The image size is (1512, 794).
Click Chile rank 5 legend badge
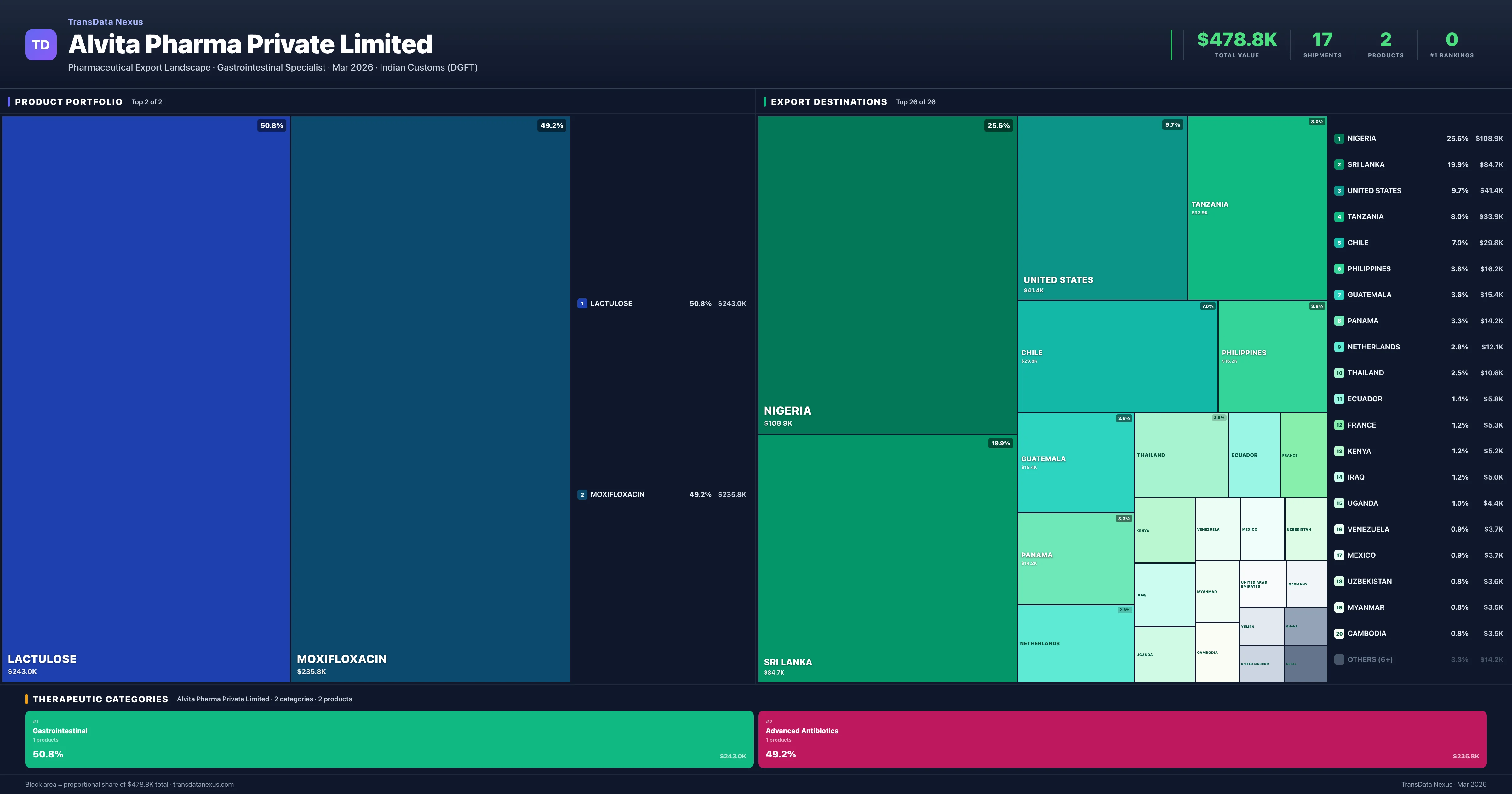[x=1339, y=243]
